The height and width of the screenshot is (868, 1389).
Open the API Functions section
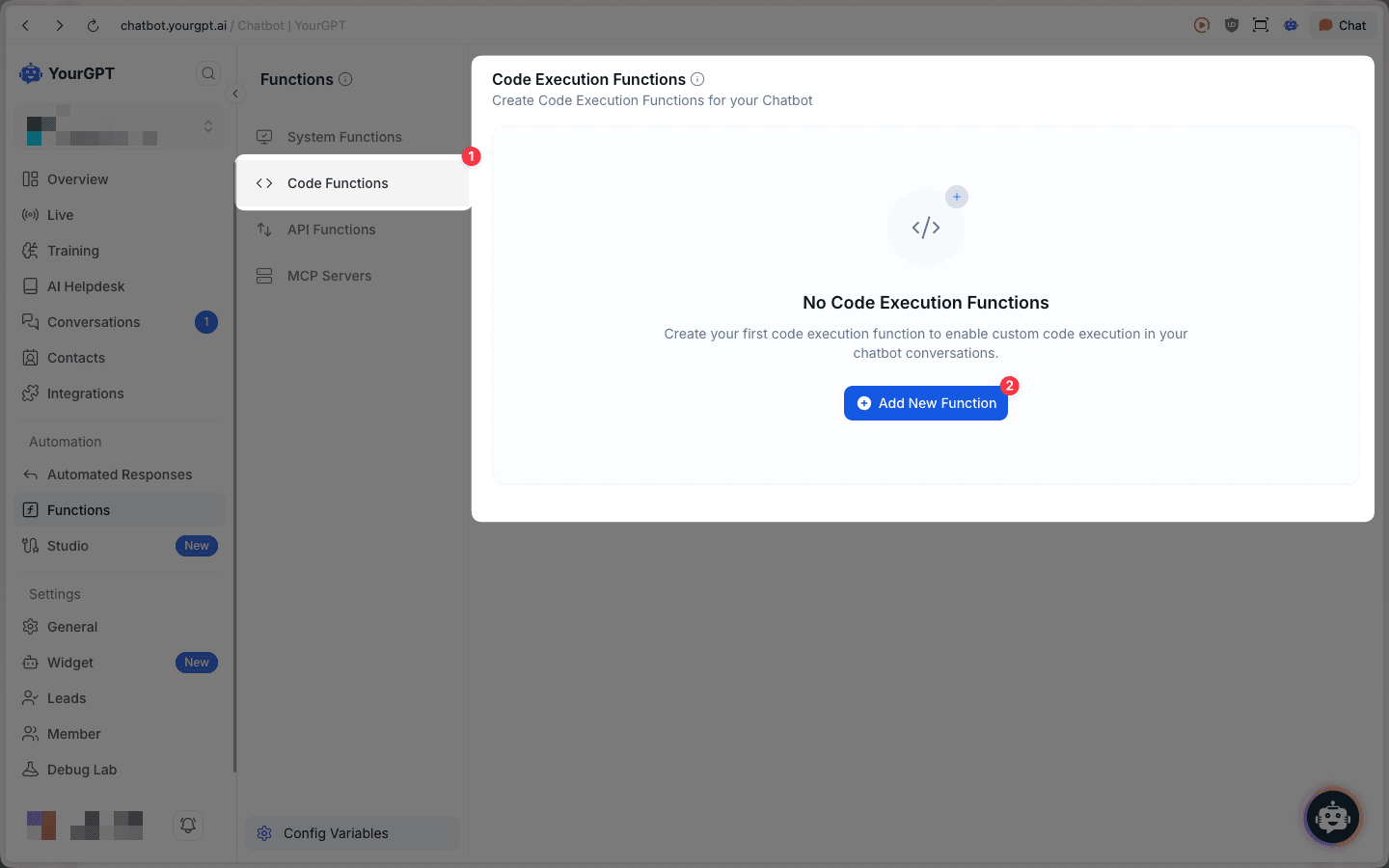(331, 230)
